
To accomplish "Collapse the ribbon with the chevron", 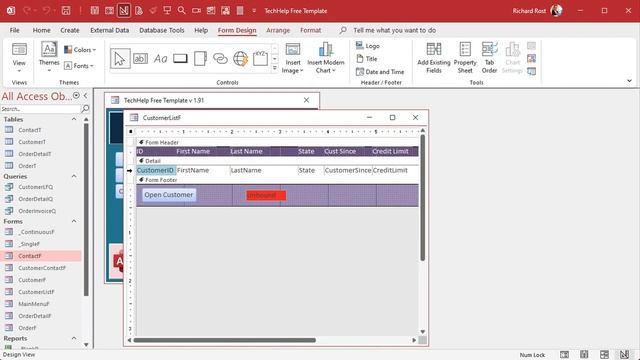I will 629,81.
